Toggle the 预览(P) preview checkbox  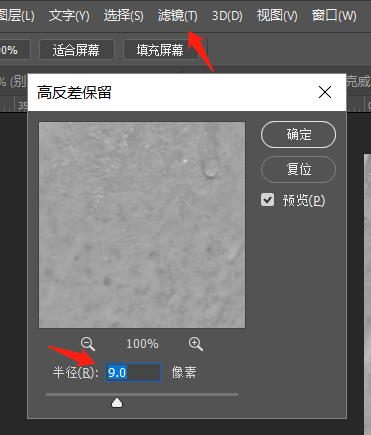[x=267, y=200]
